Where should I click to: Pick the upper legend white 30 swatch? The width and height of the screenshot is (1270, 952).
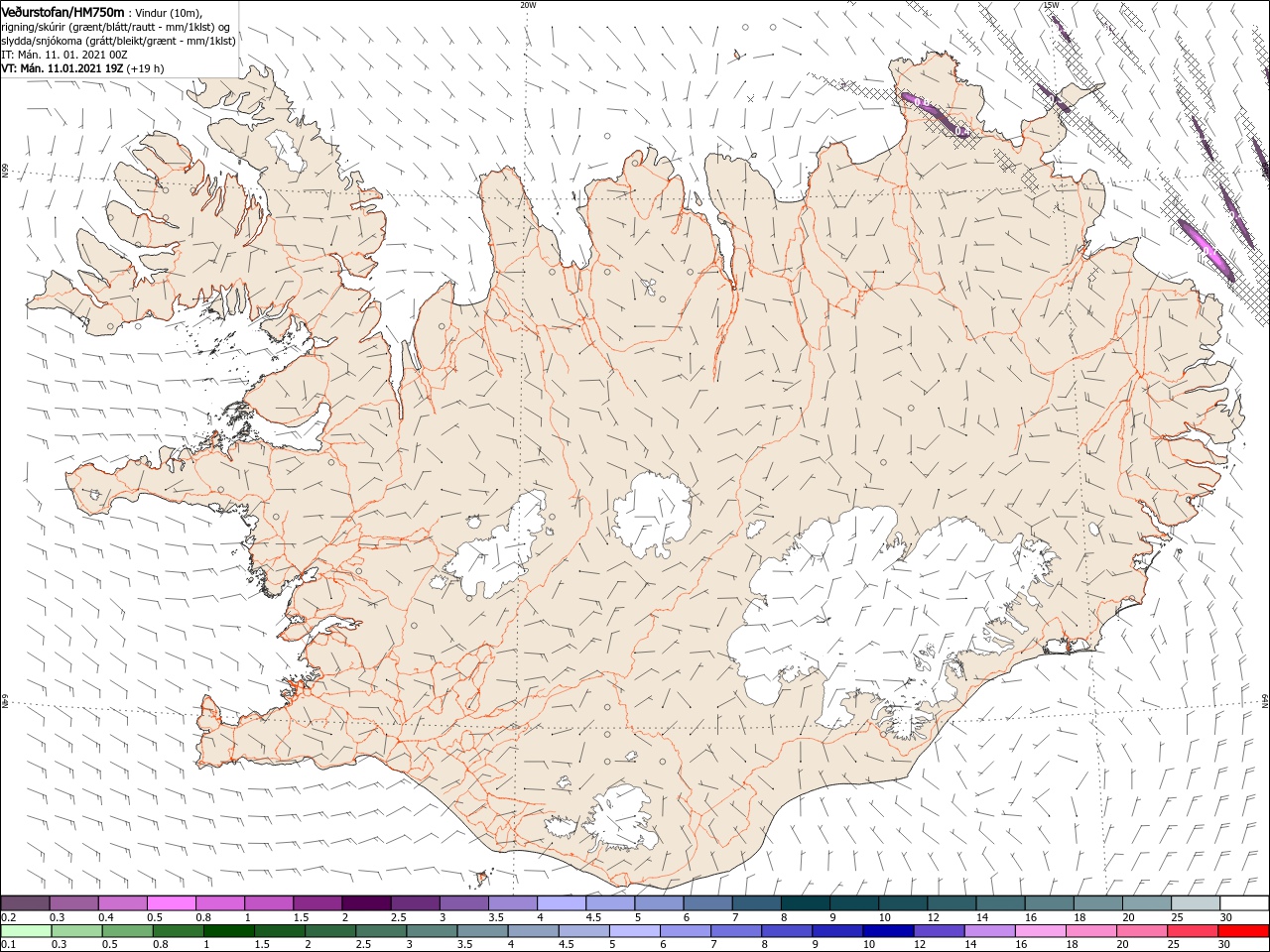pyautogui.click(x=1245, y=902)
